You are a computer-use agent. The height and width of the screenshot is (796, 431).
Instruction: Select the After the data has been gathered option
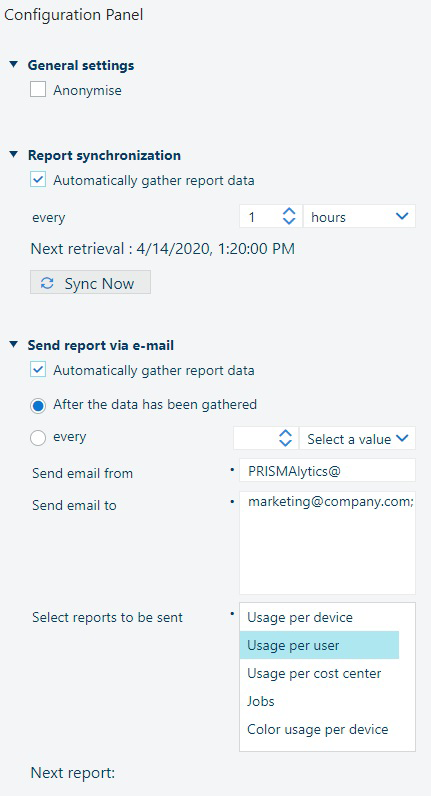pos(38,405)
